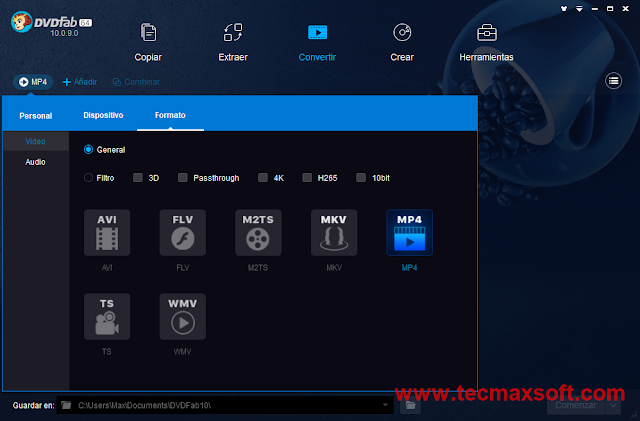Screen dimensions: 640x421
Task: Open the MP4 profile switcher
Action: pyautogui.click(x=33, y=82)
